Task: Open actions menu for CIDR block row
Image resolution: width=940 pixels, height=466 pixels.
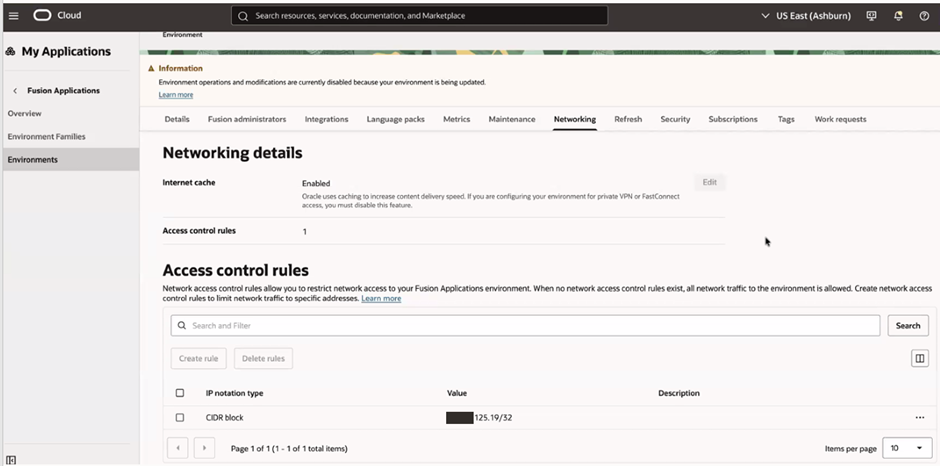Action: point(919,417)
